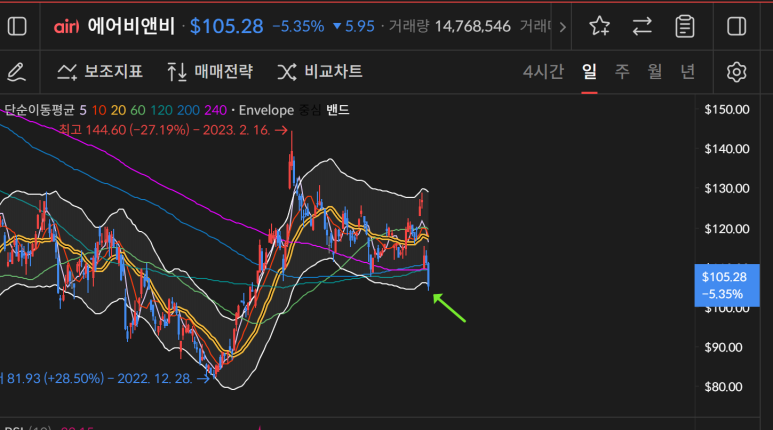Click the blue $105.28 price tag on axis
773x430 pixels.
tap(727, 286)
